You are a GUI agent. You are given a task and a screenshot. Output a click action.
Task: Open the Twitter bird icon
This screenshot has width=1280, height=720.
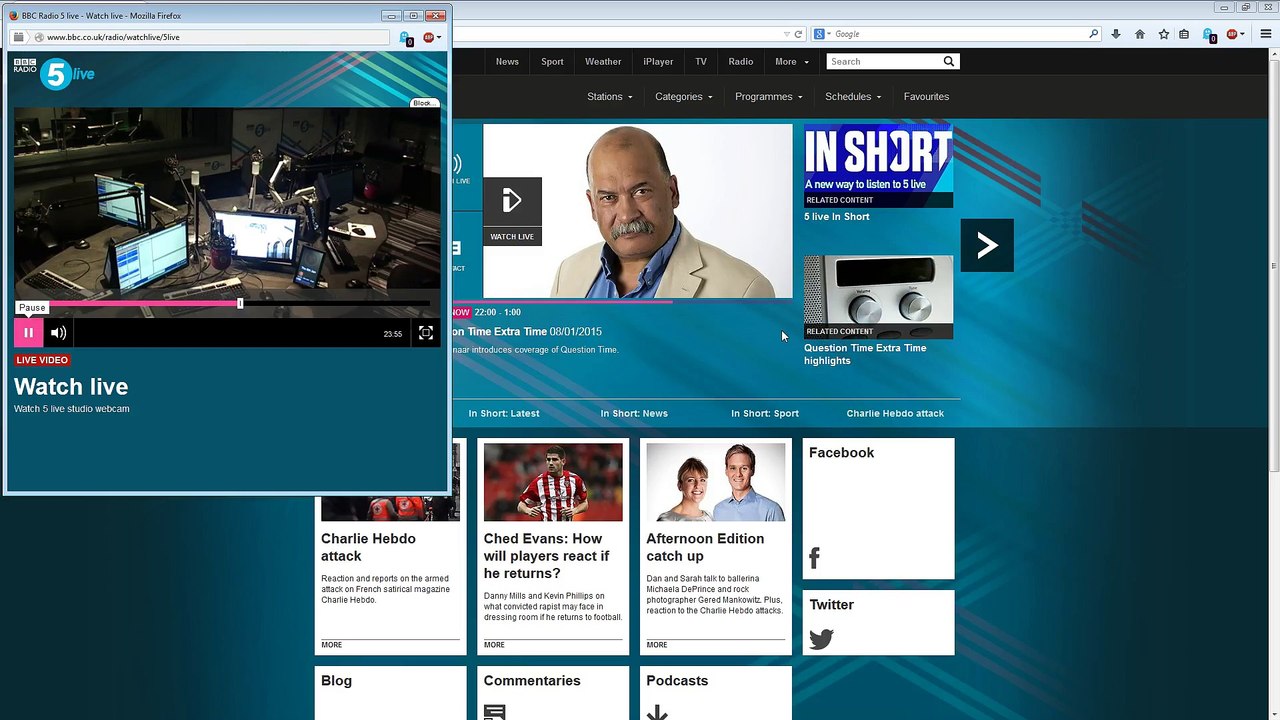point(821,639)
